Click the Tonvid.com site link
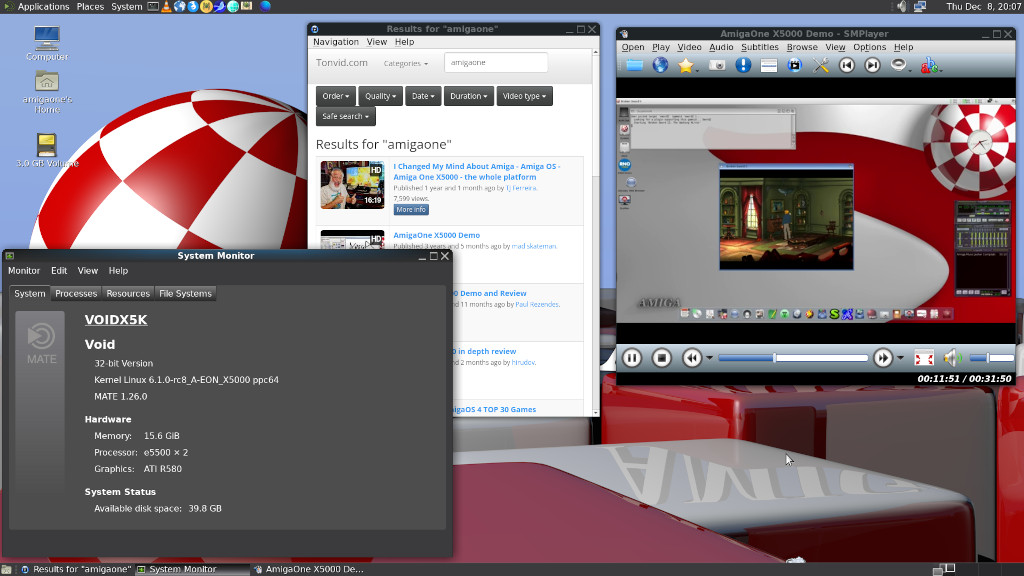The height and width of the screenshot is (576, 1024). [342, 63]
